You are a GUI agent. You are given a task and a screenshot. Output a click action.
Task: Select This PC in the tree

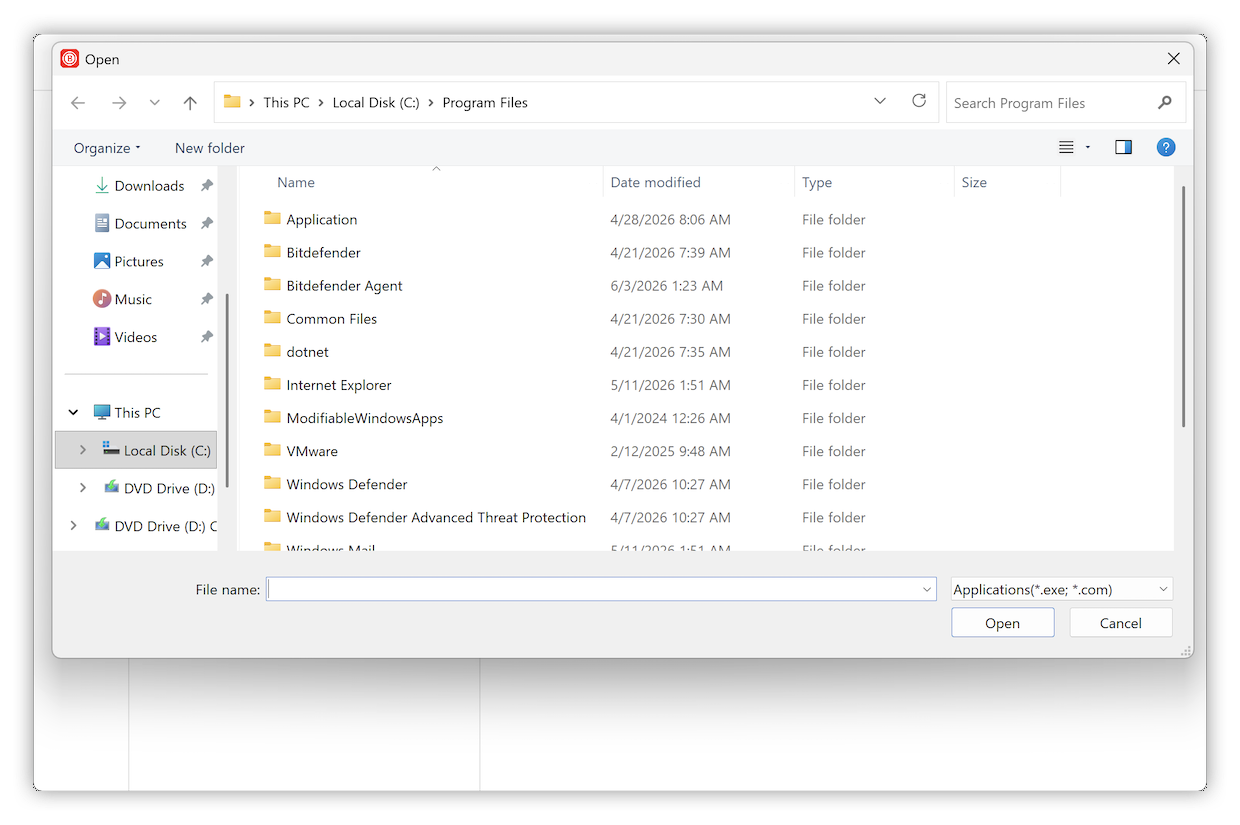137,413
